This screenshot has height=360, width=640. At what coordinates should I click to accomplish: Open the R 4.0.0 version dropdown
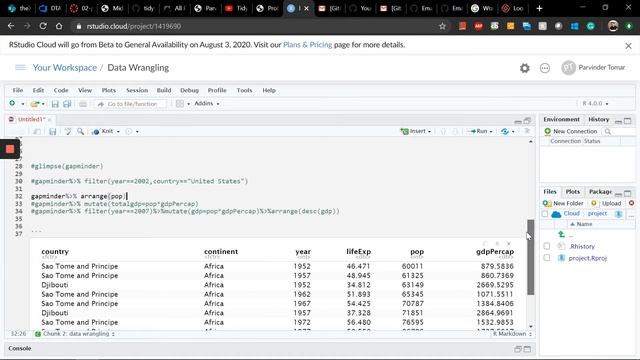coord(595,104)
